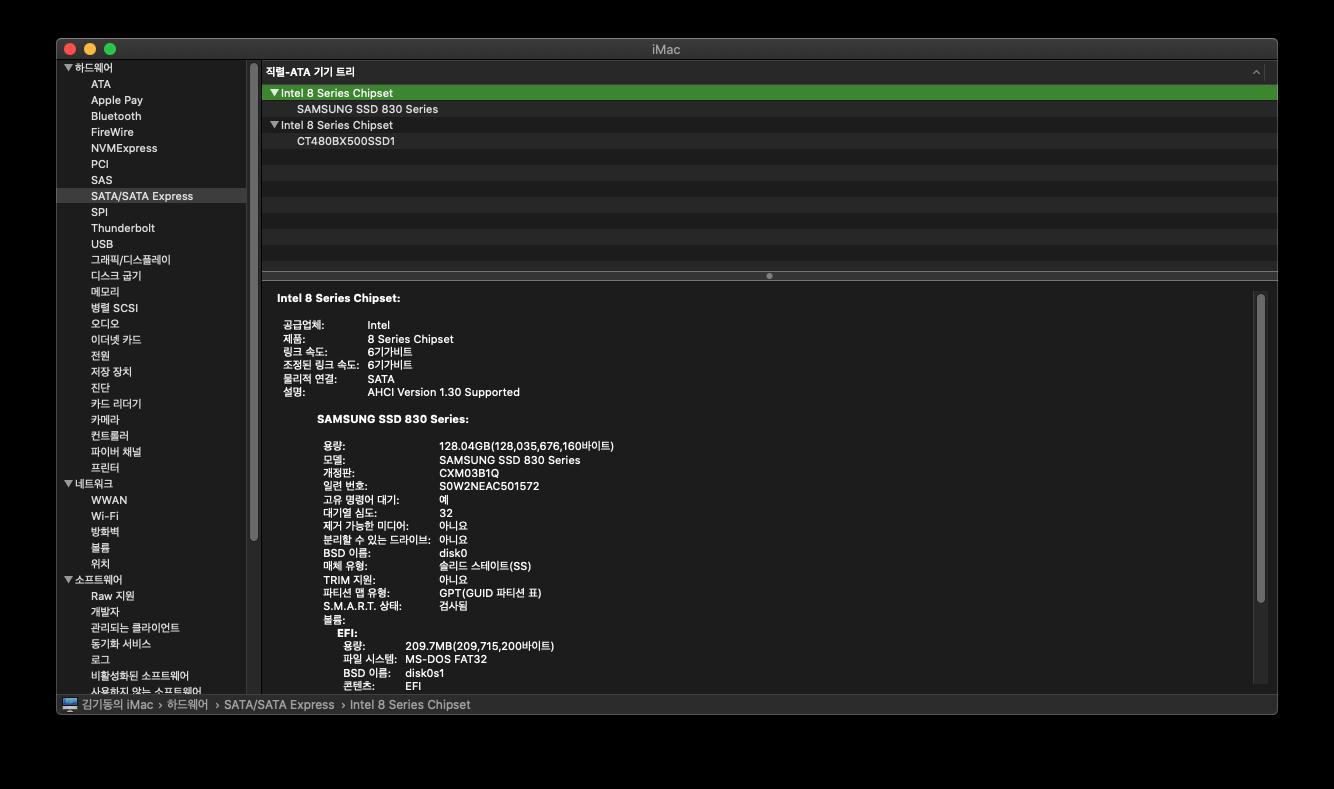Select 비활성화된 소프트웨어 in the sidebar
The image size is (1334, 789).
140,676
